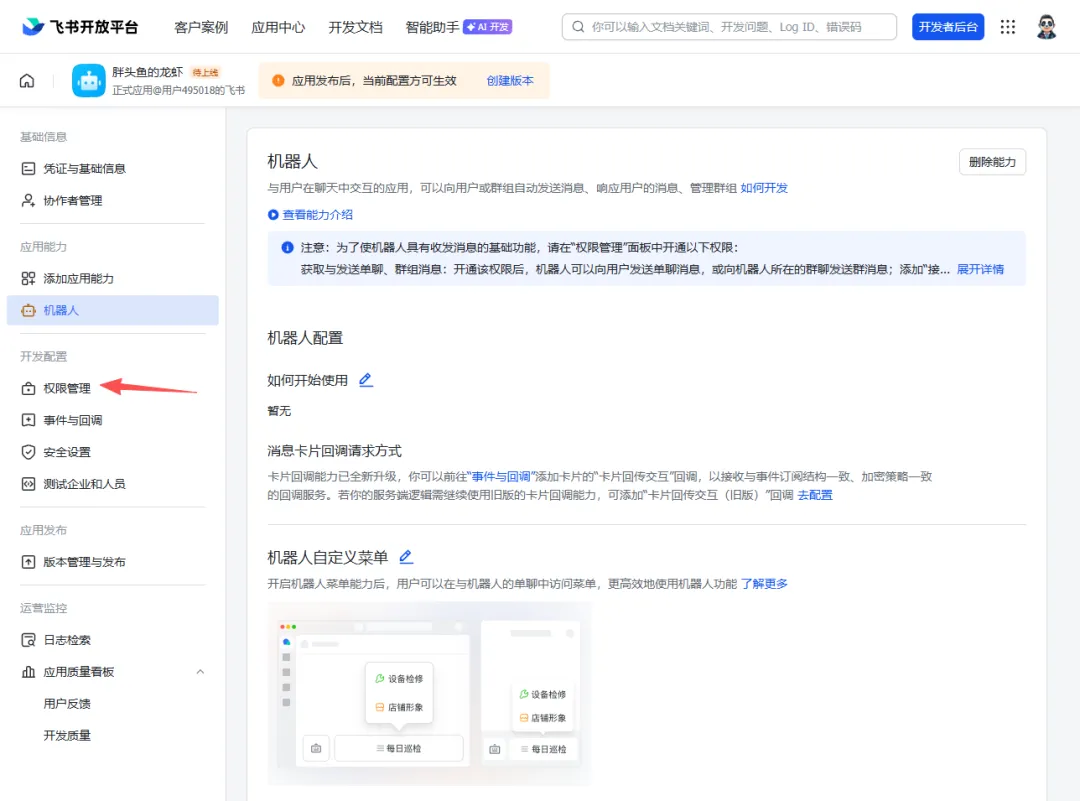
Task: Focus the documentation search input field
Action: pos(729,27)
